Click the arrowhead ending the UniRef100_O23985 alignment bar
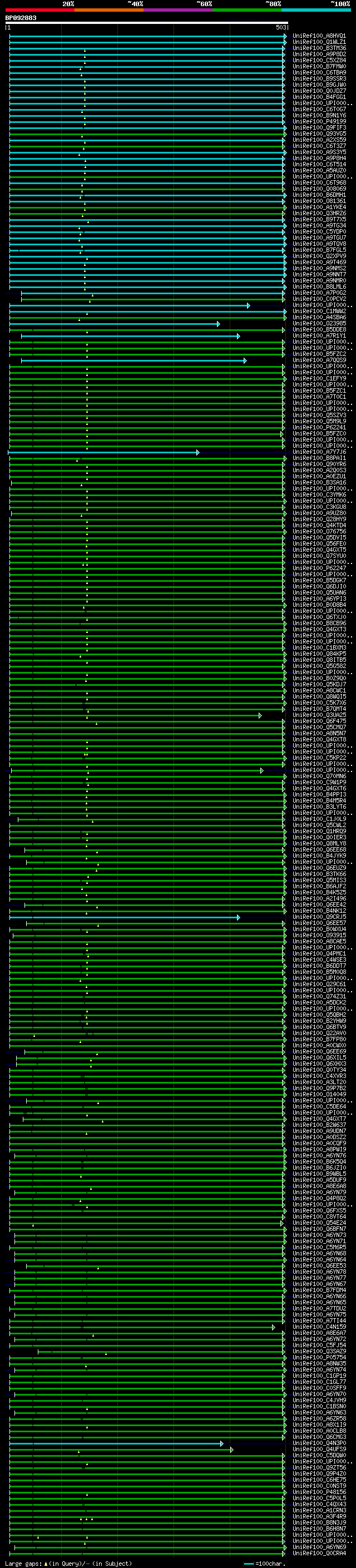The height and width of the screenshot is (1568, 356). pos(219,324)
